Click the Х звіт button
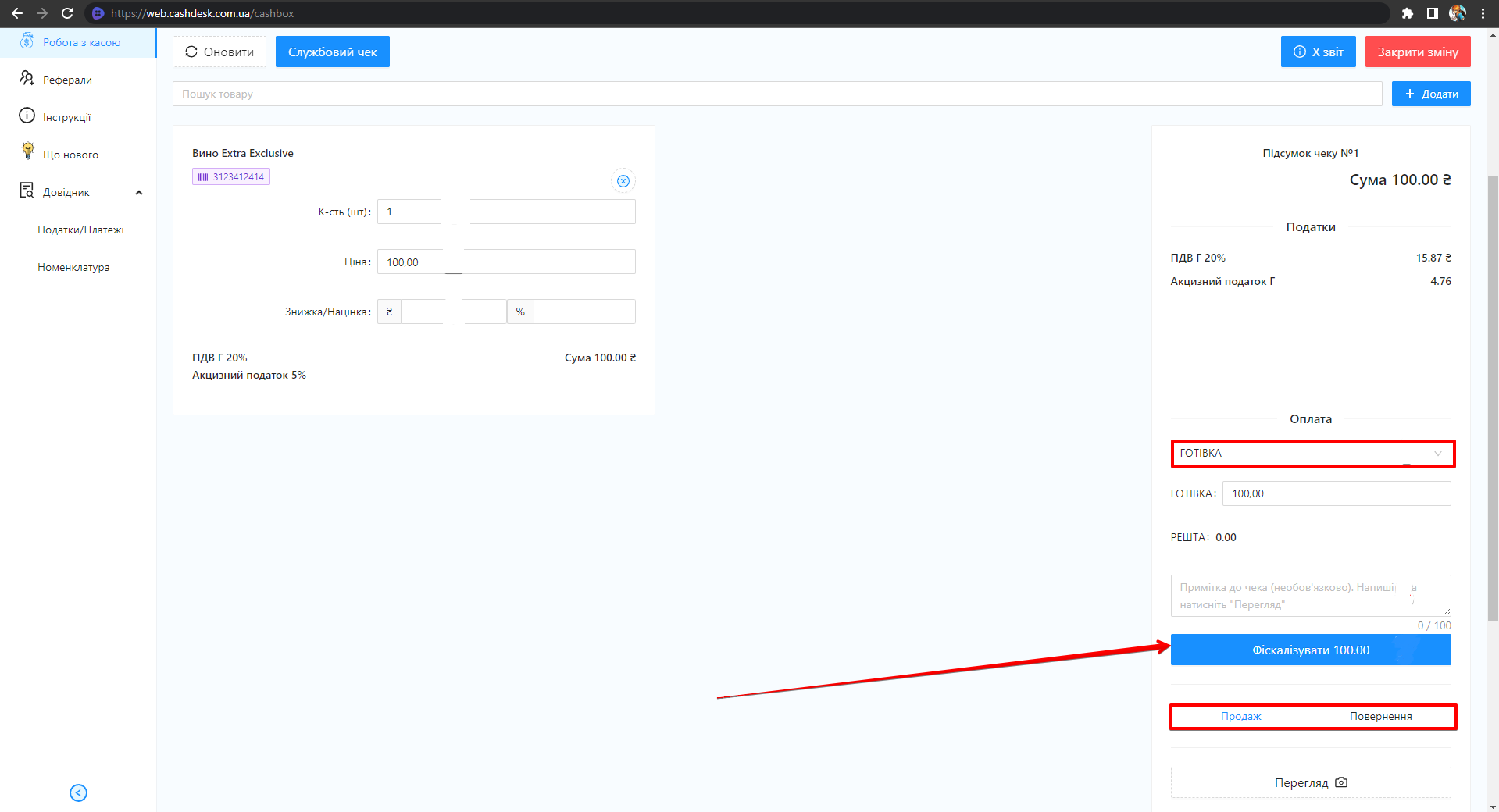The width and height of the screenshot is (1499, 812). [x=1318, y=52]
